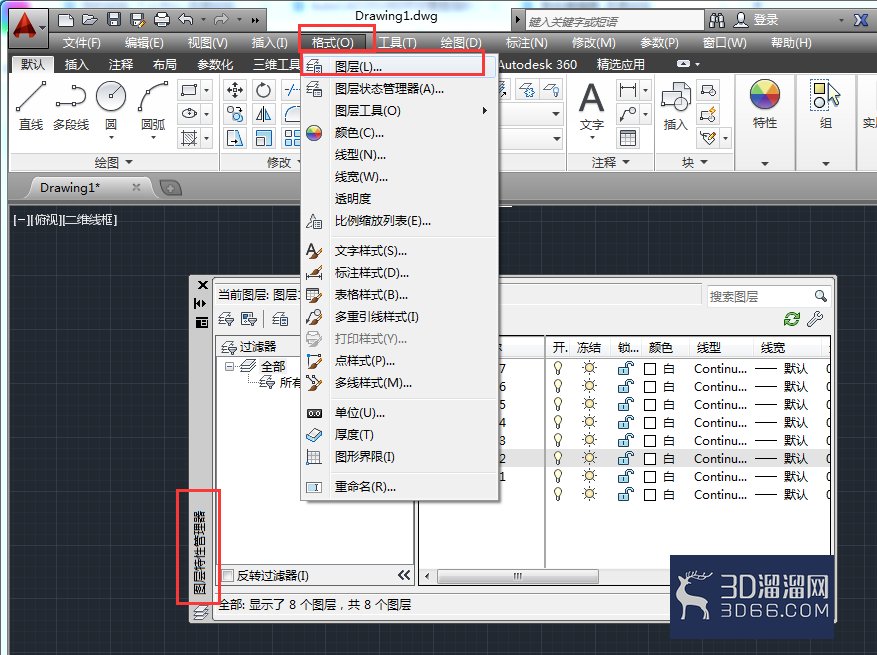Collapse layer filter tree with double chevron
Image resolution: width=877 pixels, height=655 pixels.
pyautogui.click(x=404, y=575)
